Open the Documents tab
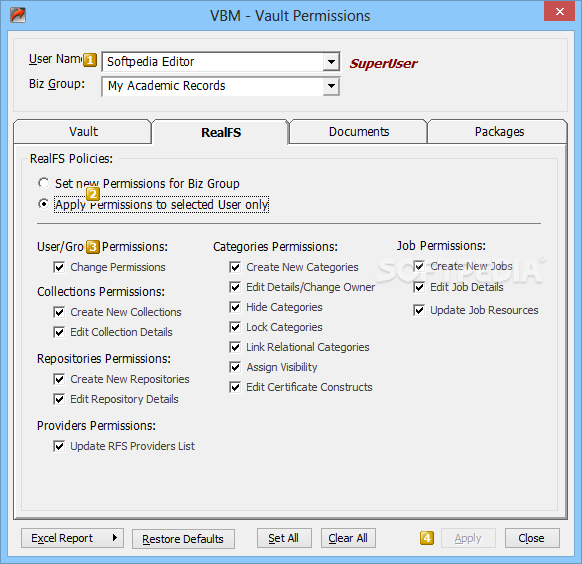 tap(359, 132)
